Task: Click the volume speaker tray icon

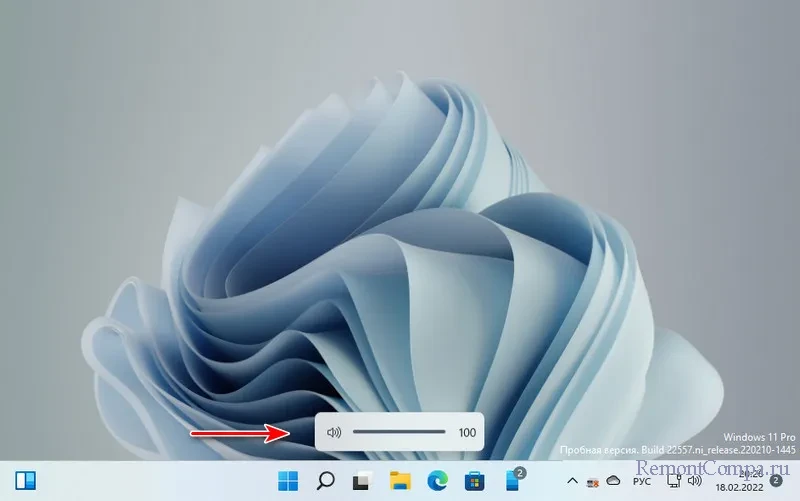Action: coord(695,481)
